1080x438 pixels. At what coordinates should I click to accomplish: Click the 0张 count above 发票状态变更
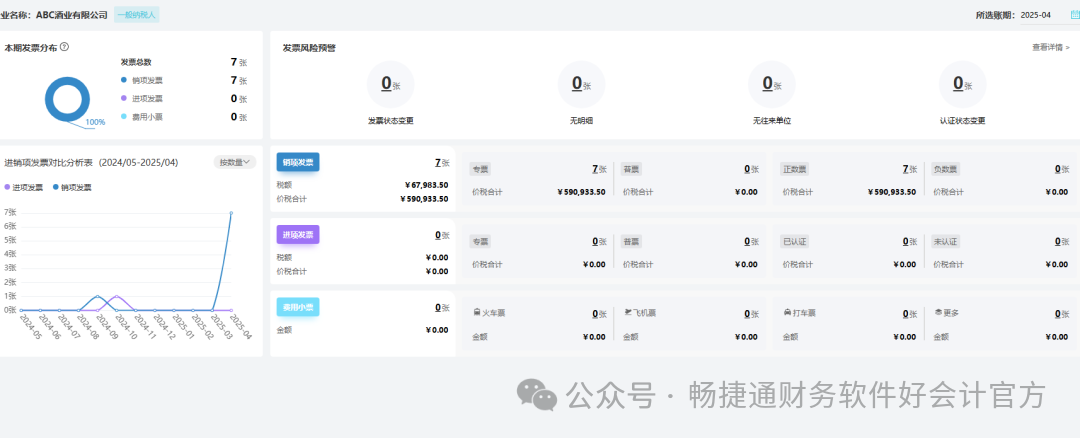point(391,84)
